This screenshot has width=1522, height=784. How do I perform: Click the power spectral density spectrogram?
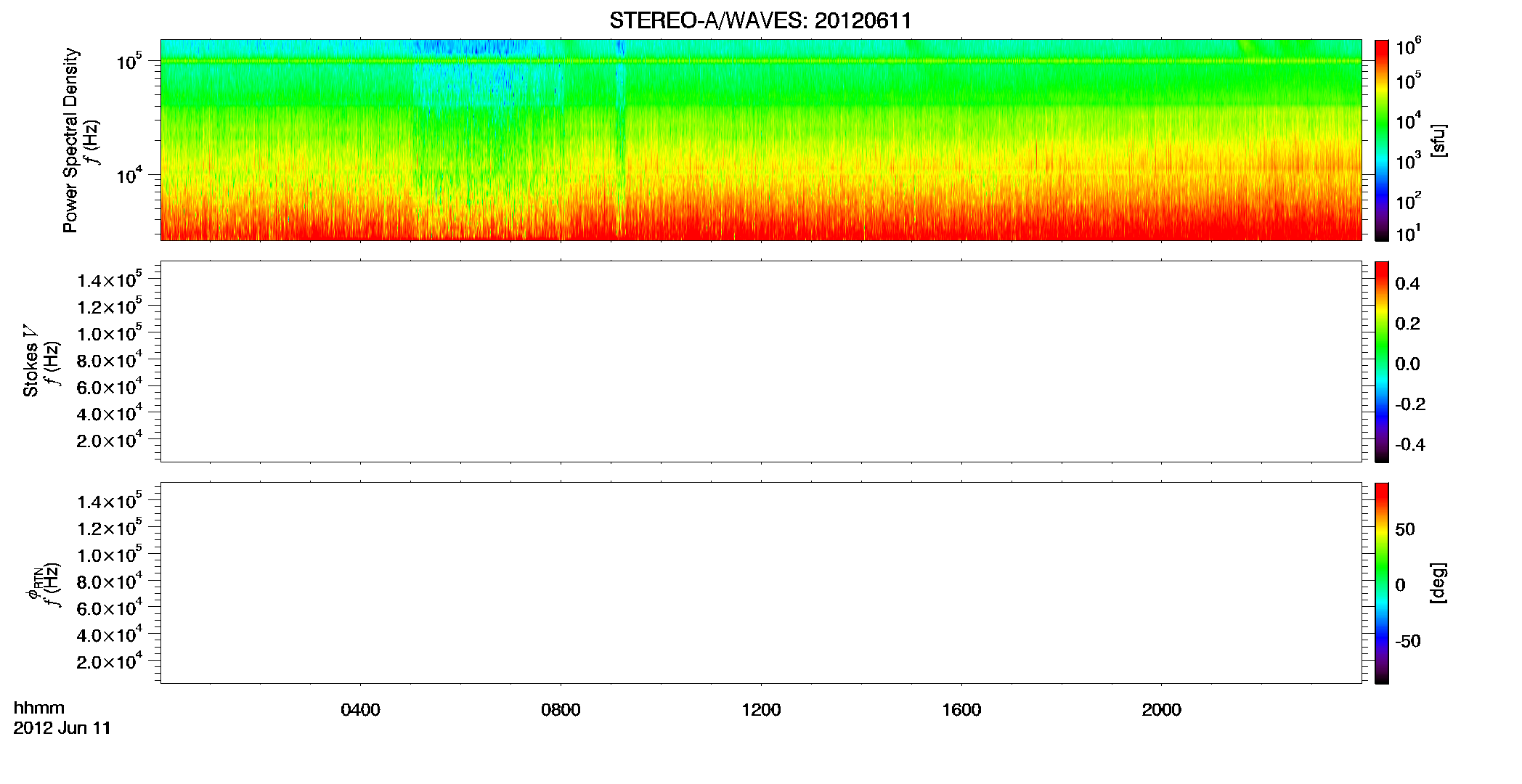point(761,140)
